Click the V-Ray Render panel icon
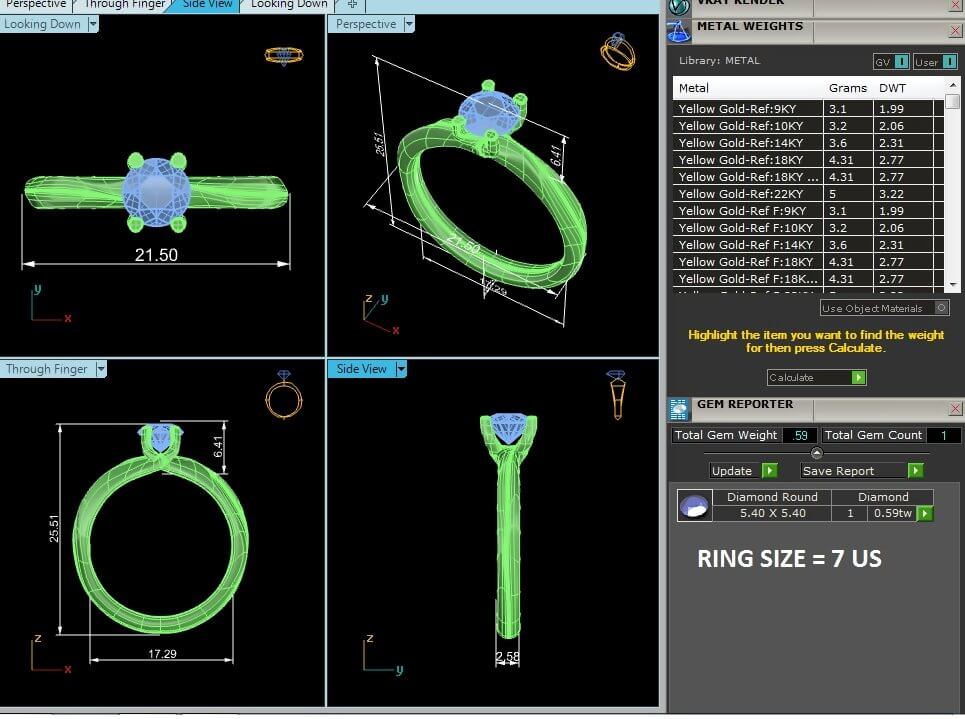This screenshot has width=965, height=719. (x=680, y=6)
